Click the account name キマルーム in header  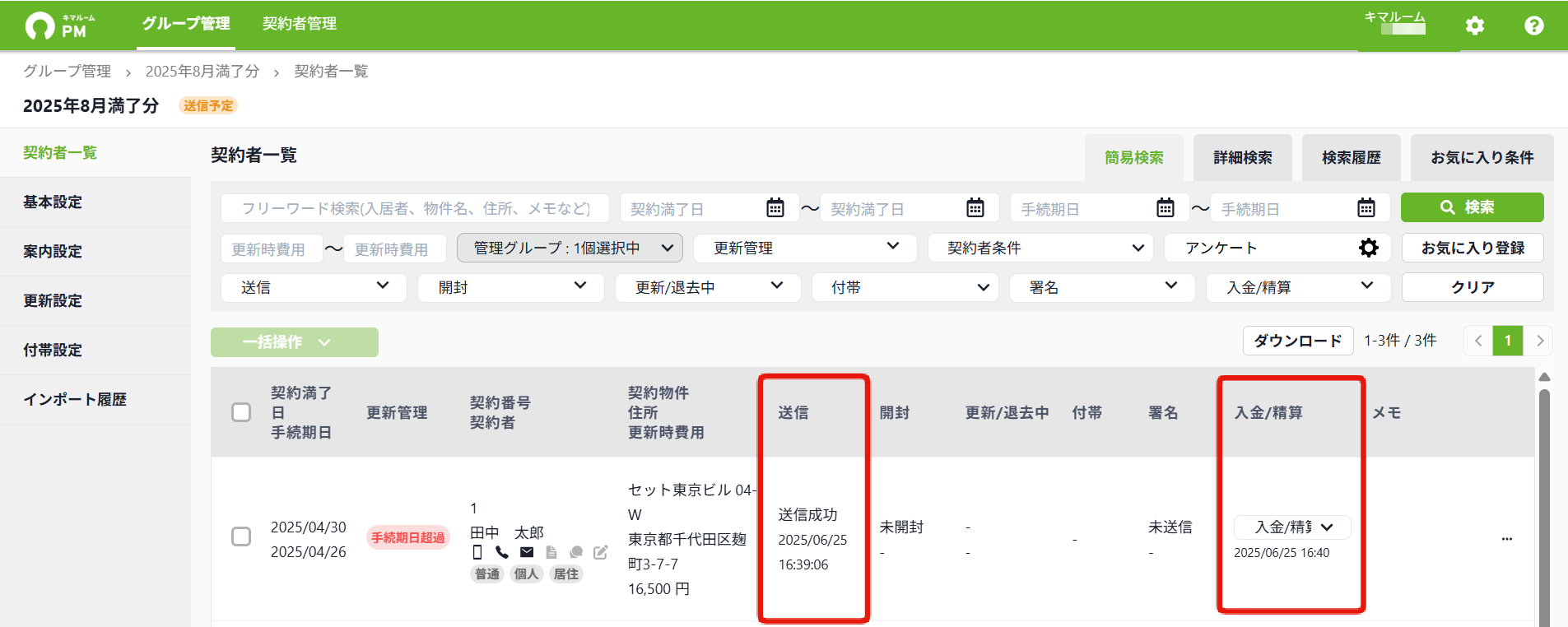pos(1394,17)
